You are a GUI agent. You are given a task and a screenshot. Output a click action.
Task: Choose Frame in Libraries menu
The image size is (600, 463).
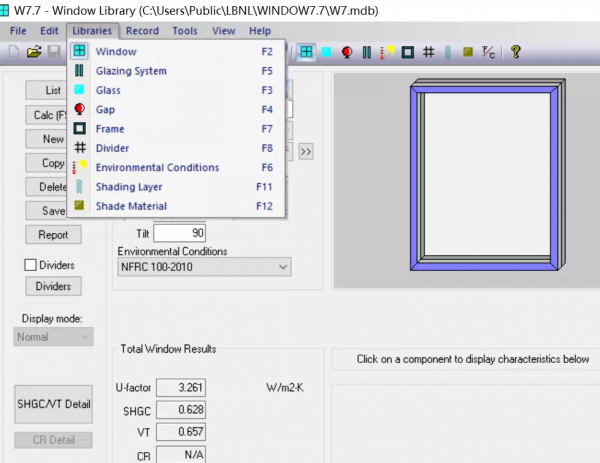(x=176, y=129)
